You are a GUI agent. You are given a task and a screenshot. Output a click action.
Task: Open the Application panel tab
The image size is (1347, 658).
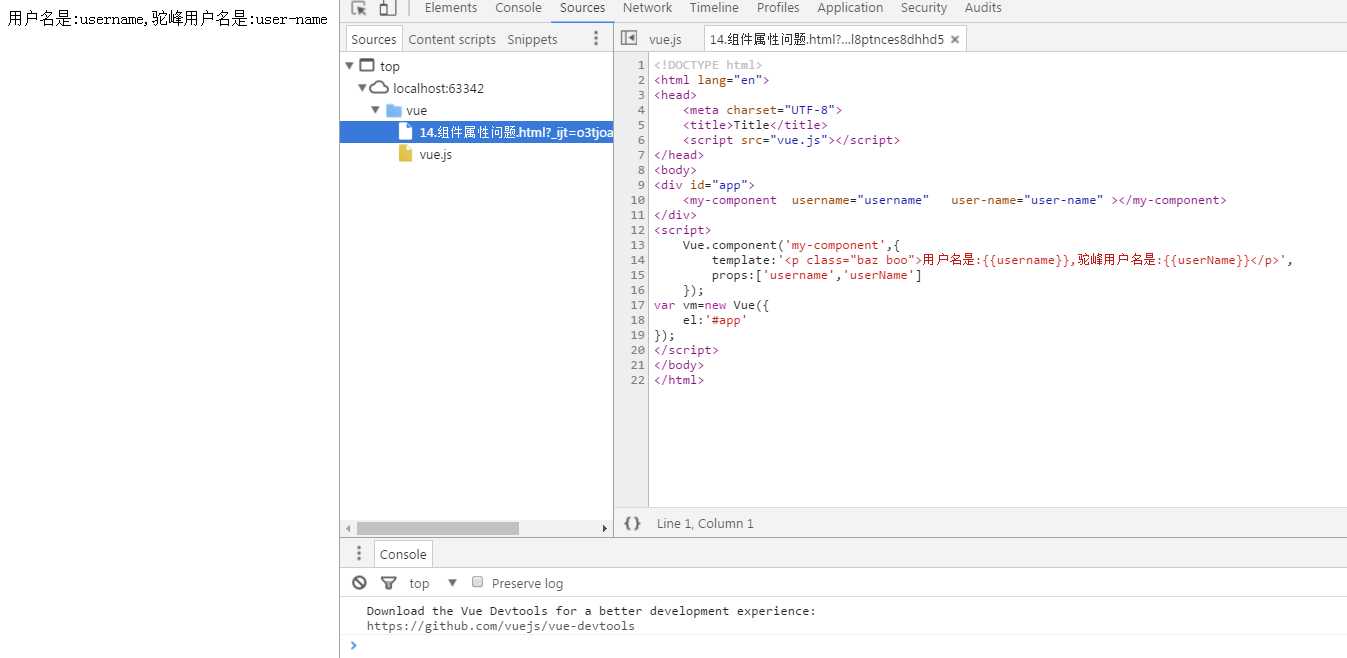click(x=850, y=8)
